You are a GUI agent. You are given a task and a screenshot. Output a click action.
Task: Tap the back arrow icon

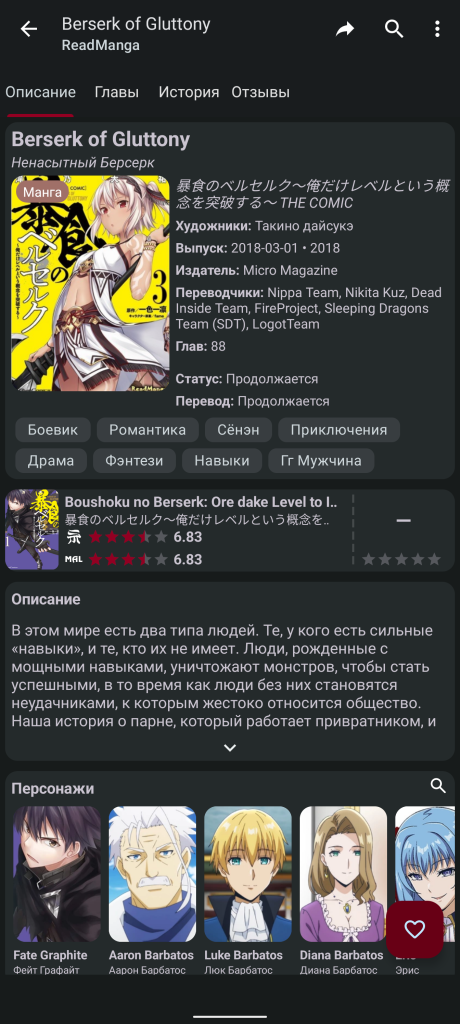(x=29, y=29)
